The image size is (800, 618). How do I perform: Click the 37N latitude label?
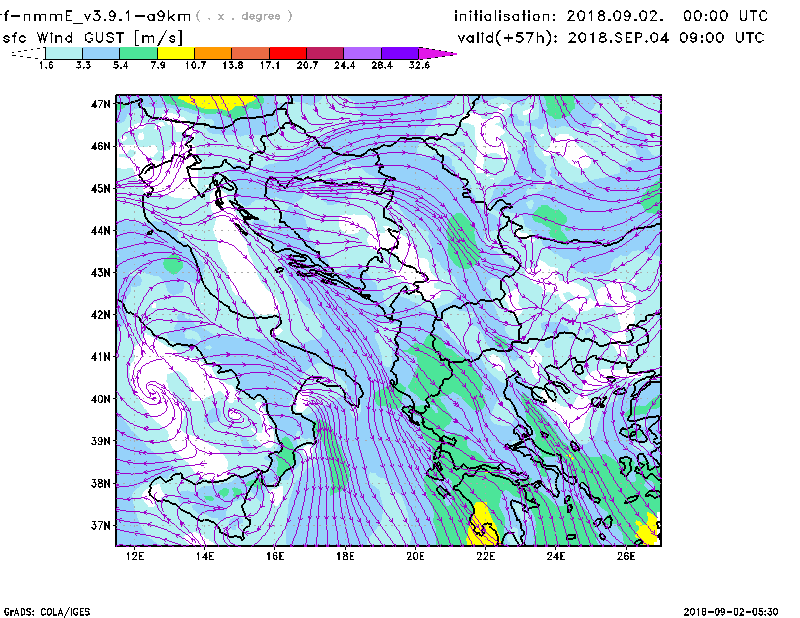(x=101, y=525)
